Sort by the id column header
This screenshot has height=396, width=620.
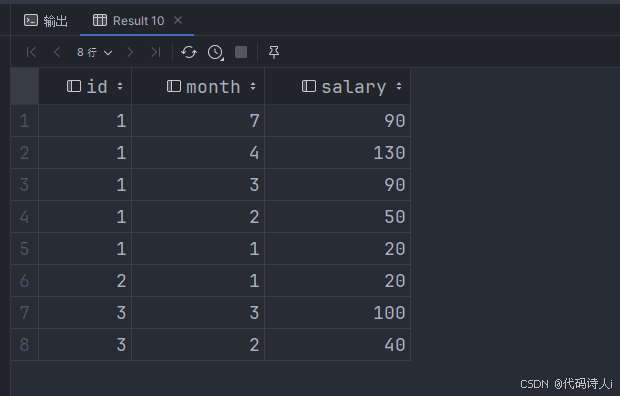(x=85, y=86)
